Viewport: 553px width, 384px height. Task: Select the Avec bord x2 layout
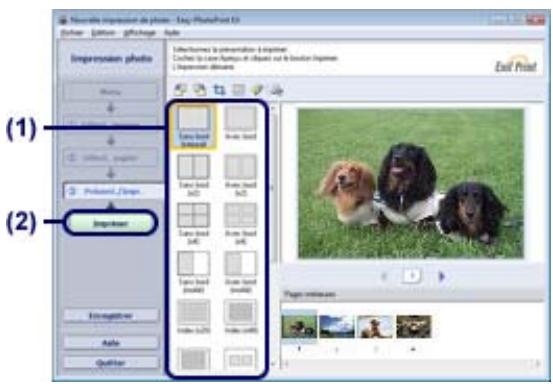point(241,175)
